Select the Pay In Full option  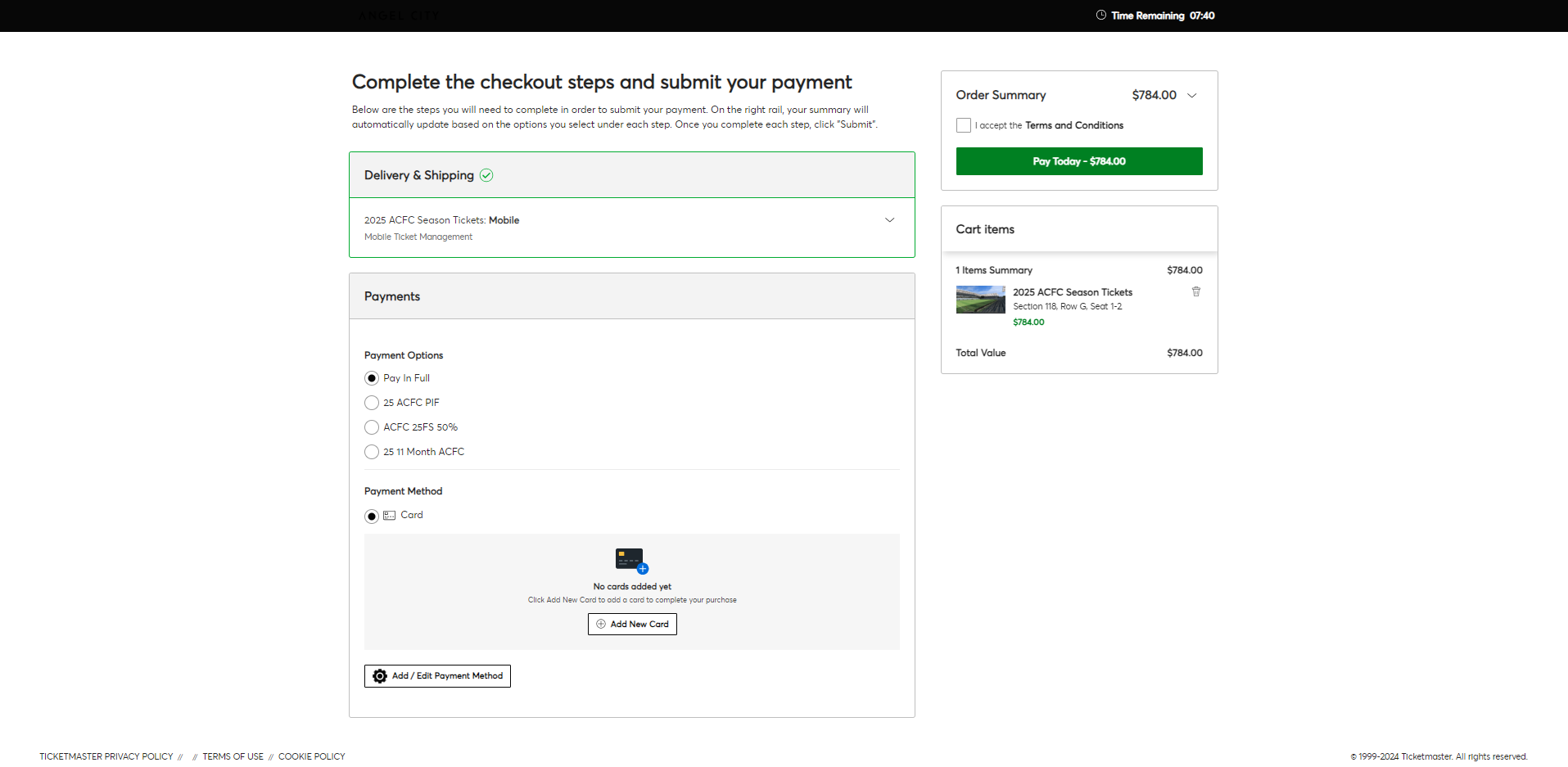372,378
